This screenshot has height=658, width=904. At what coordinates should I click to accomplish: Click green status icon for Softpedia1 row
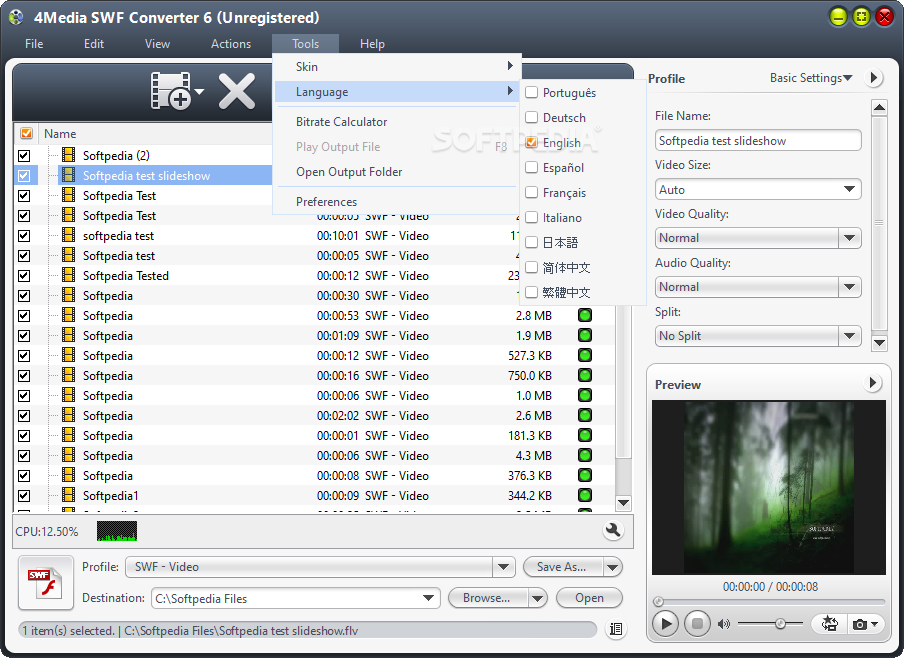pos(585,495)
